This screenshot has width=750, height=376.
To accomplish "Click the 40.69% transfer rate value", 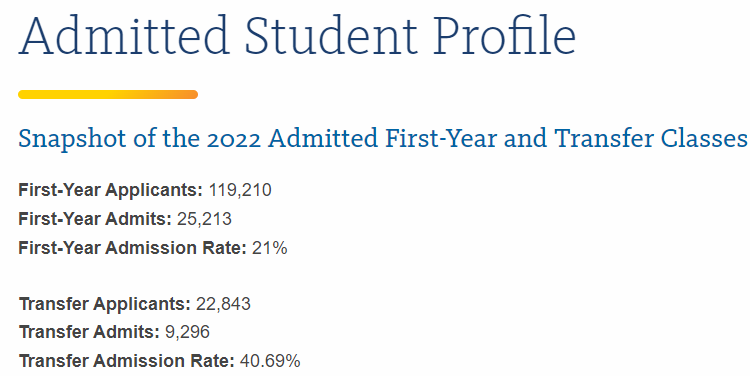I will click(x=270, y=361).
